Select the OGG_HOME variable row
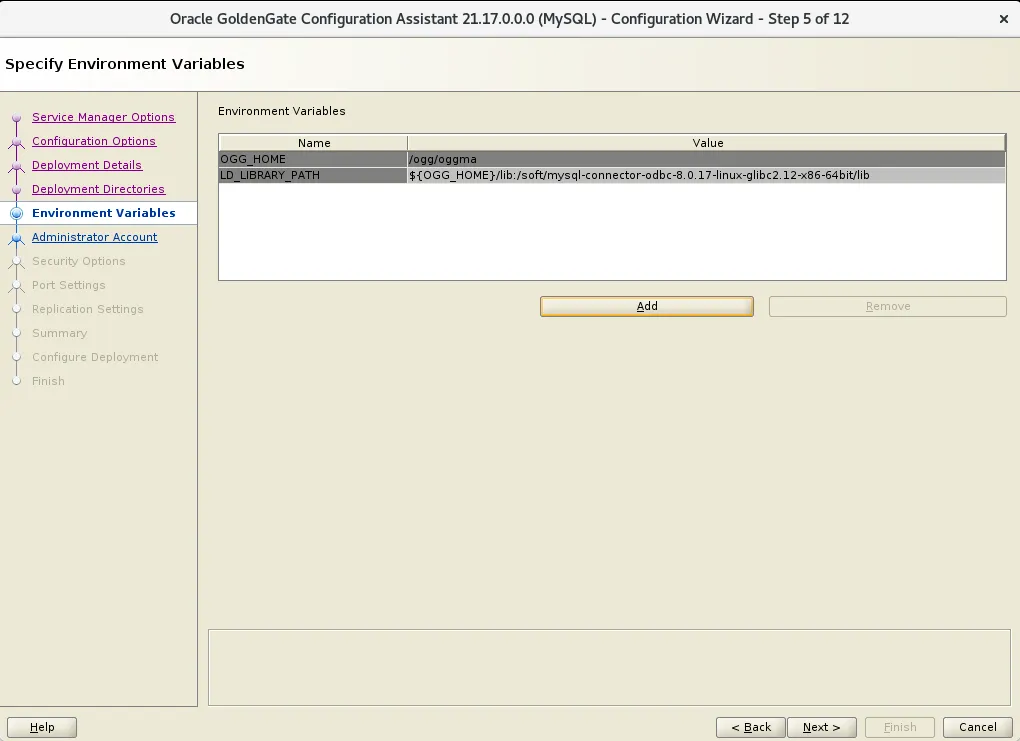The image size is (1020, 741). [x=500, y=158]
